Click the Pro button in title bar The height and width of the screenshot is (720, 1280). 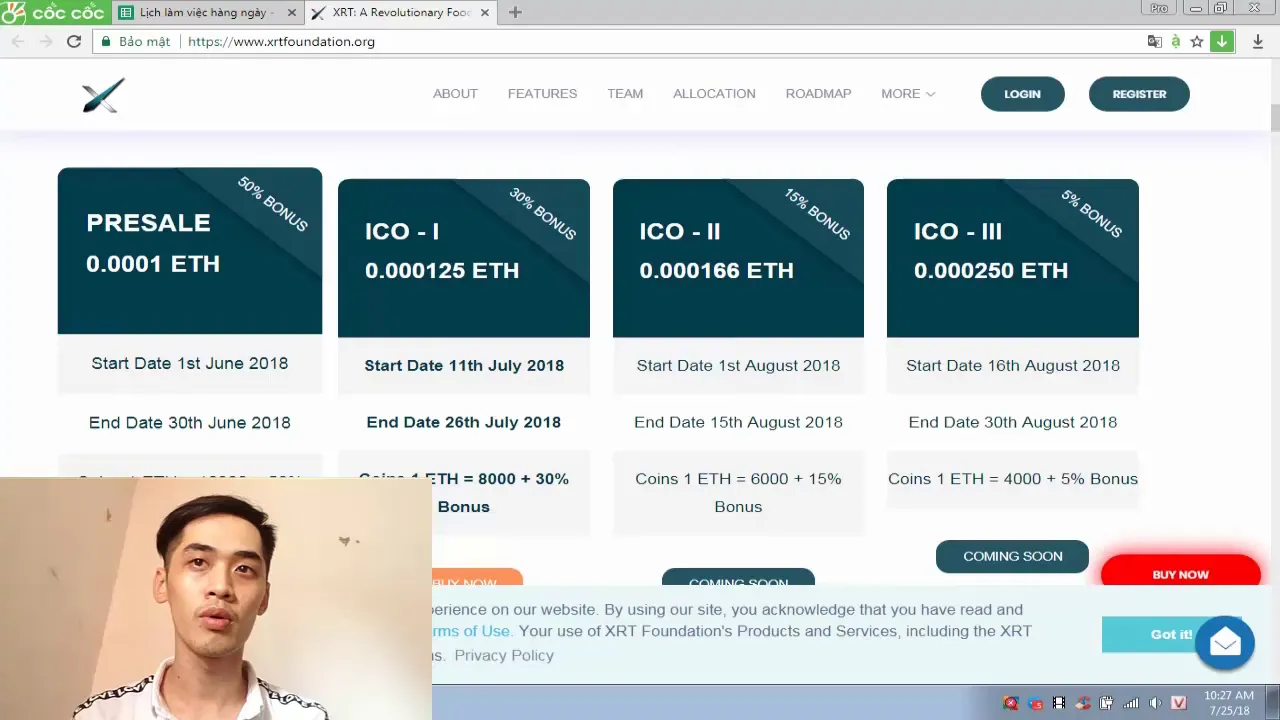[x=1159, y=8]
